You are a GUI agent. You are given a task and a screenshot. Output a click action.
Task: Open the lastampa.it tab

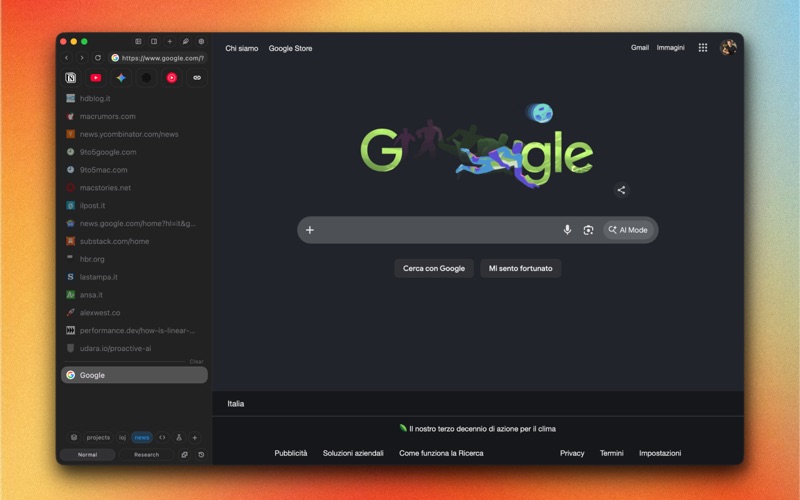click(134, 277)
